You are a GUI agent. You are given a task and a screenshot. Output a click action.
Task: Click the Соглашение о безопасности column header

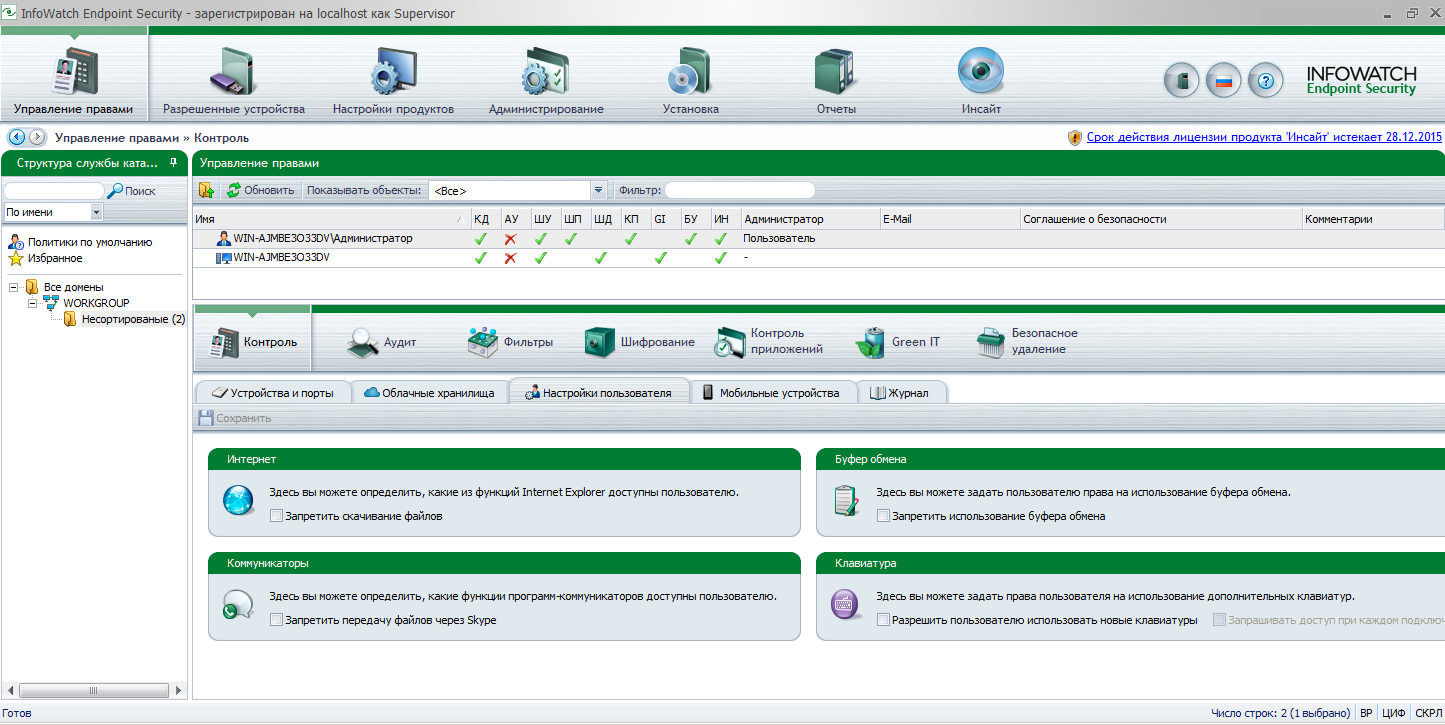pos(1160,219)
